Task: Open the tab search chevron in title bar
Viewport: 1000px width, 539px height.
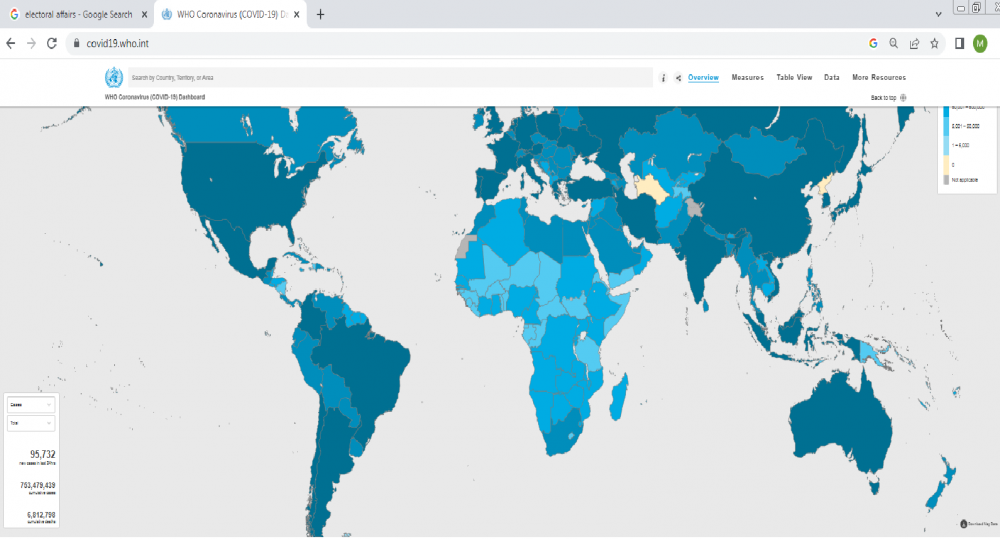Action: click(x=937, y=15)
